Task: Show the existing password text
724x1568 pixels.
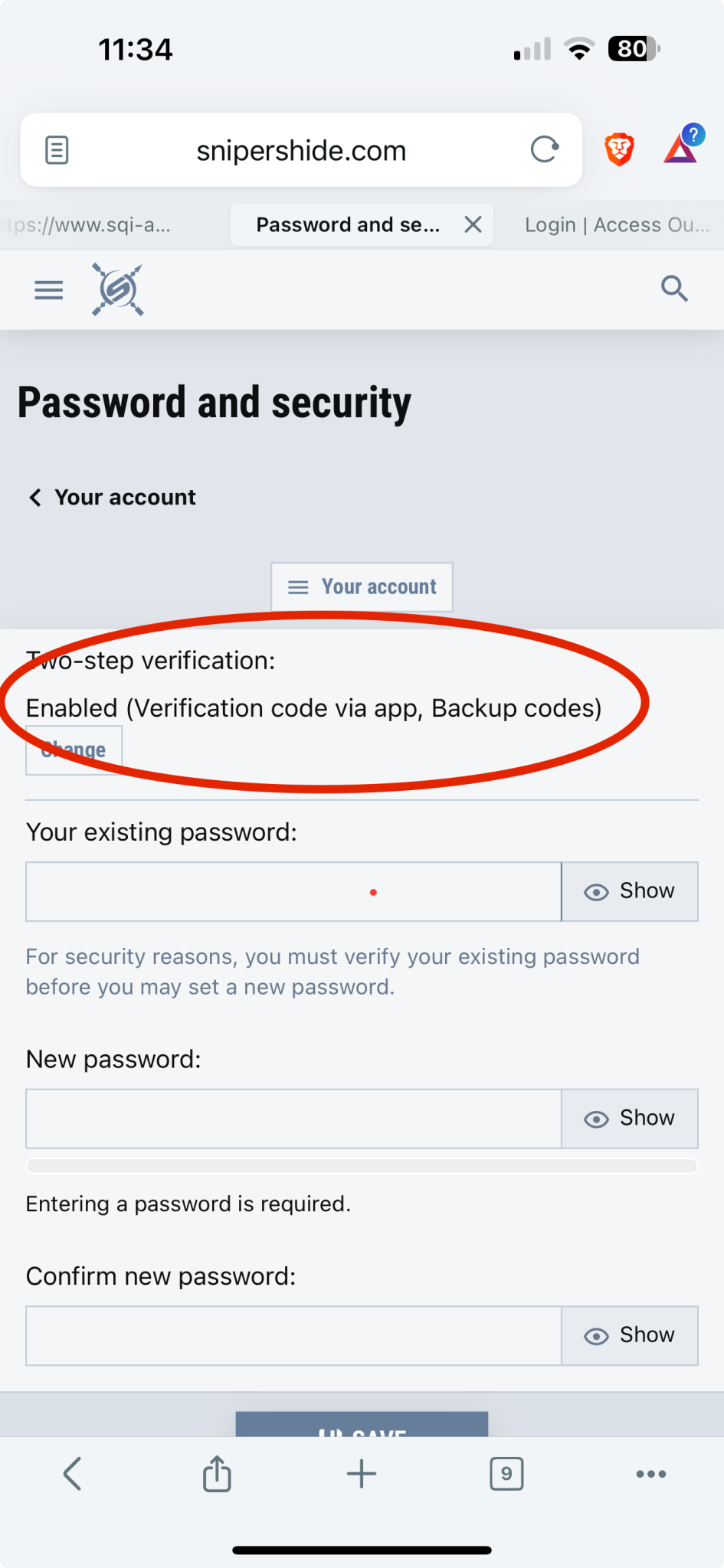Action: tap(630, 892)
